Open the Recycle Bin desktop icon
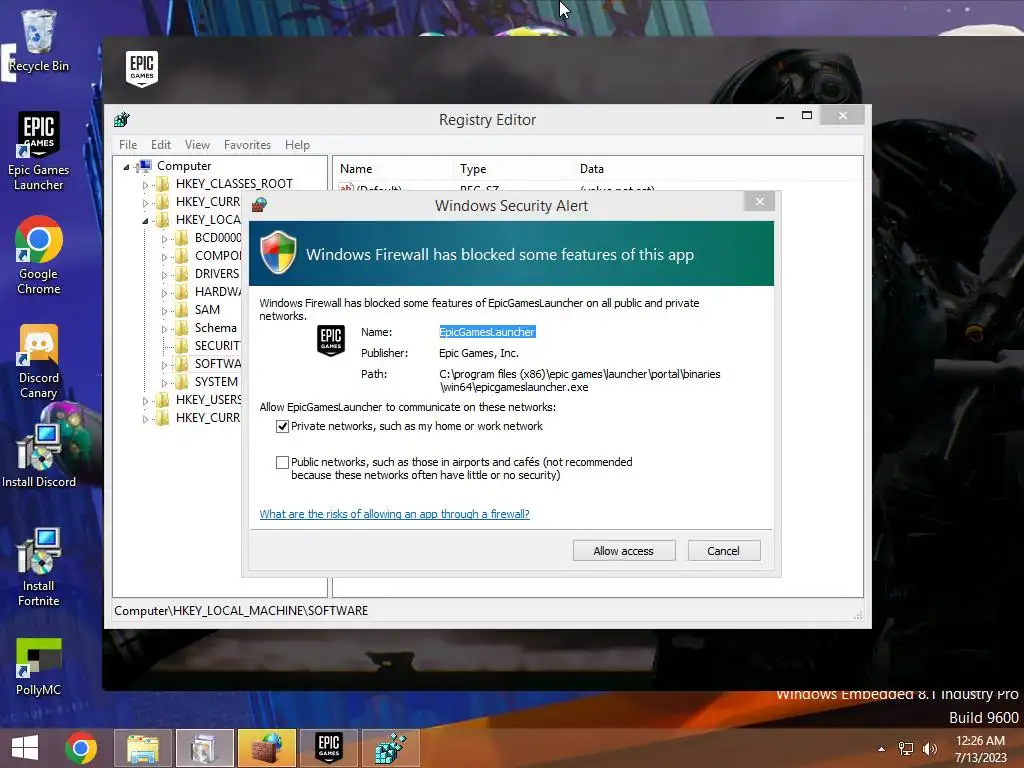This screenshot has width=1024, height=768. click(x=39, y=41)
